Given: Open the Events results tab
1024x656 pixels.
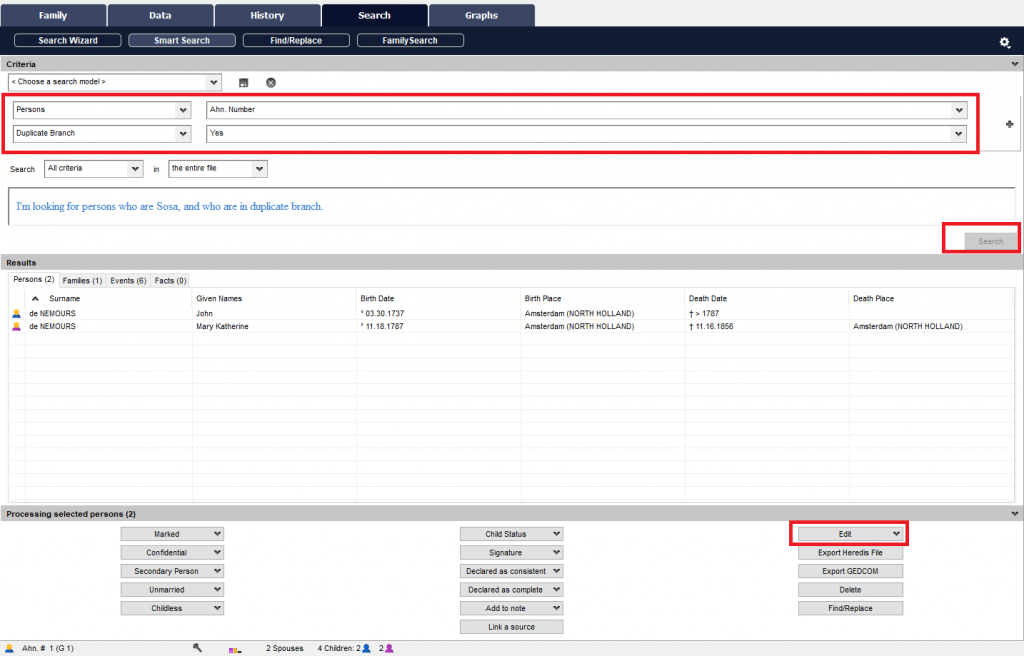Looking at the screenshot, I should pyautogui.click(x=127, y=280).
